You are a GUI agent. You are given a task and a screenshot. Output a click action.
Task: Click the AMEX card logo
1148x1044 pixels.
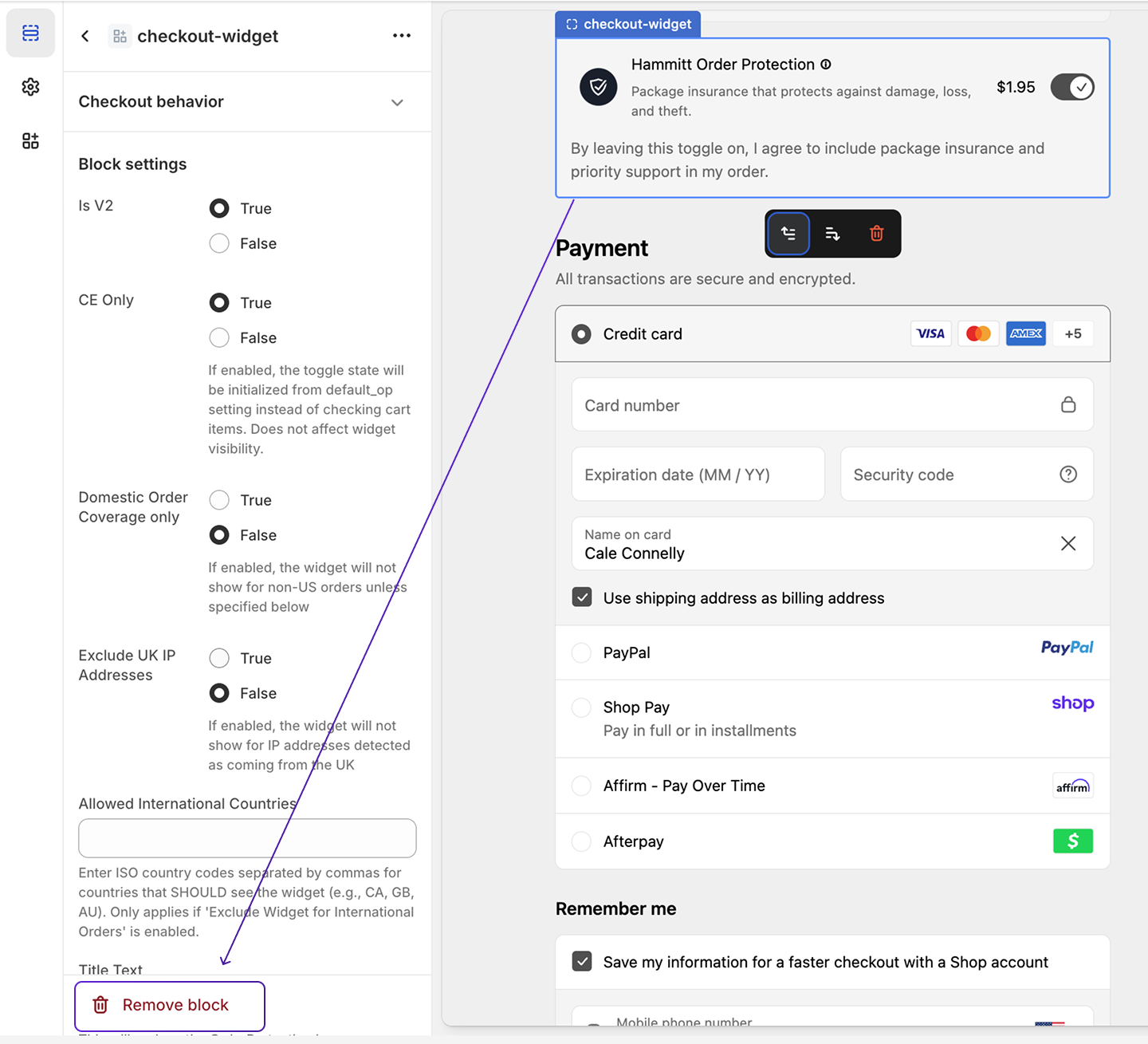pos(1026,333)
